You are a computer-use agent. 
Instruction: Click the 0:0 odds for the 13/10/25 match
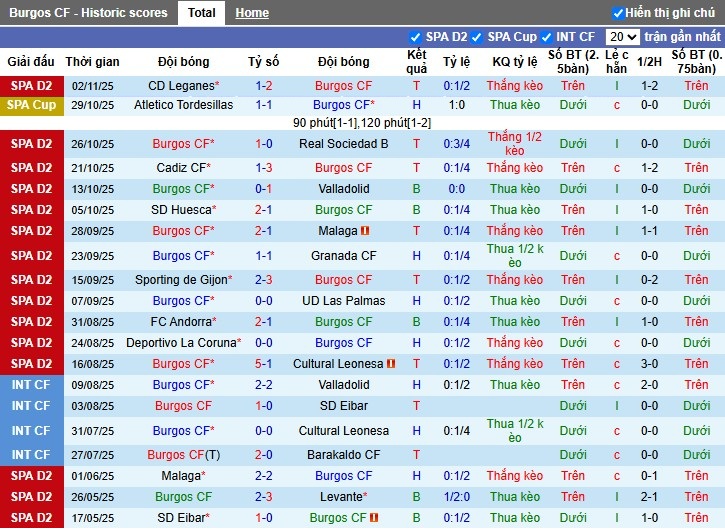[x=457, y=189]
